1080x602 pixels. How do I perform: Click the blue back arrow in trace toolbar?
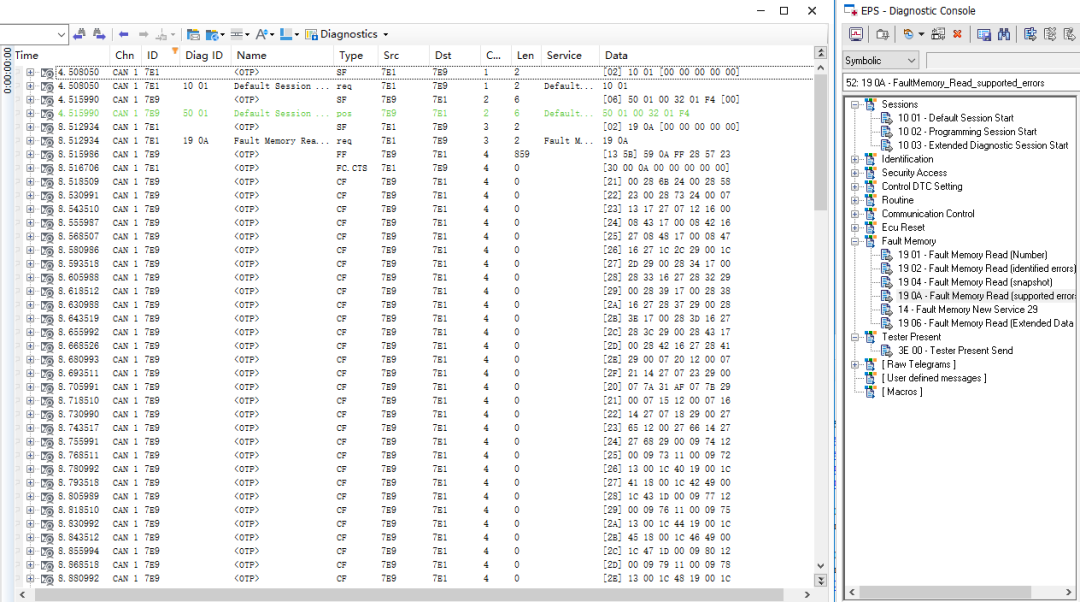[124, 34]
